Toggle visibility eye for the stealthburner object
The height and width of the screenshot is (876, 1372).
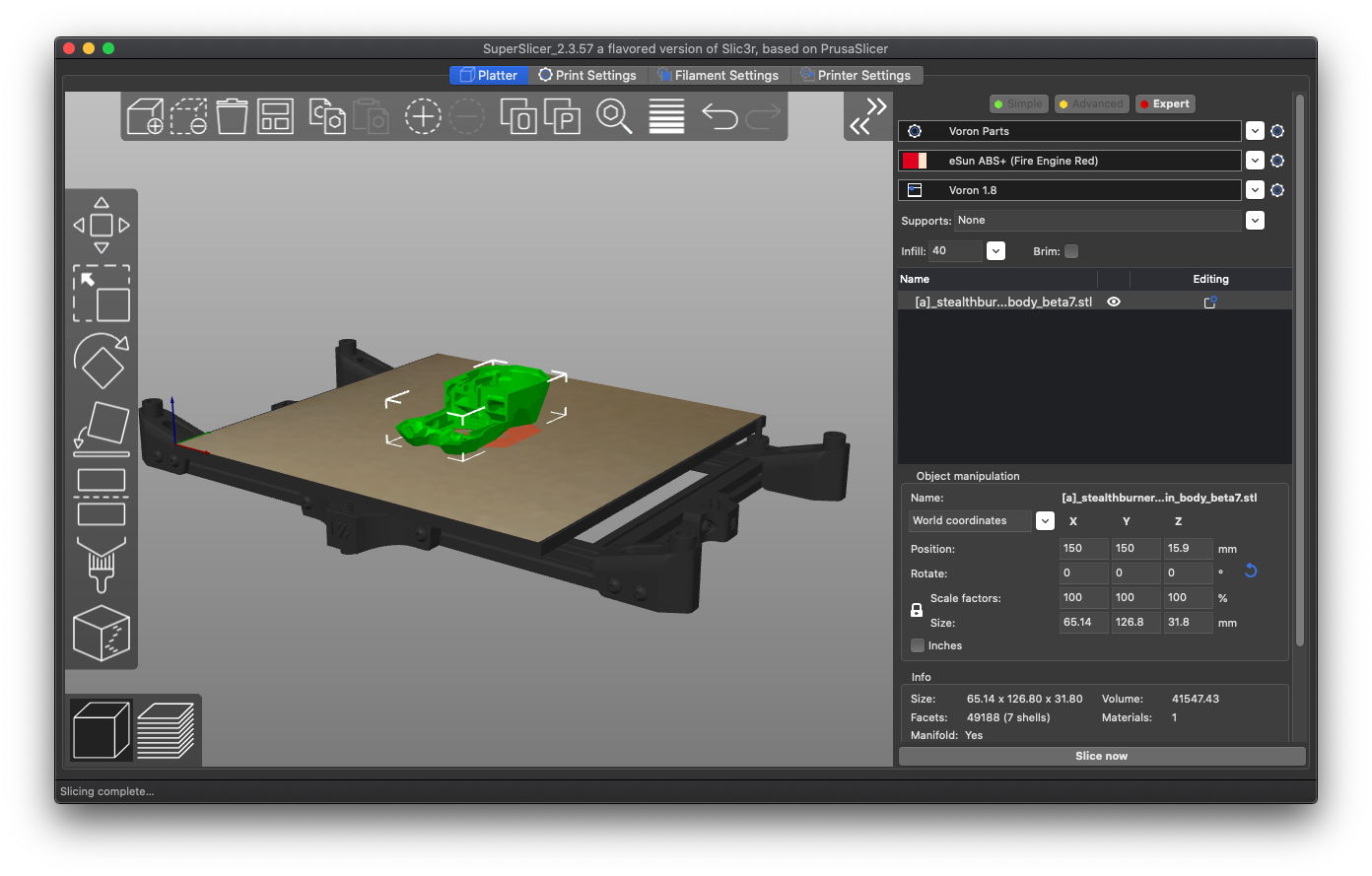pos(1114,302)
